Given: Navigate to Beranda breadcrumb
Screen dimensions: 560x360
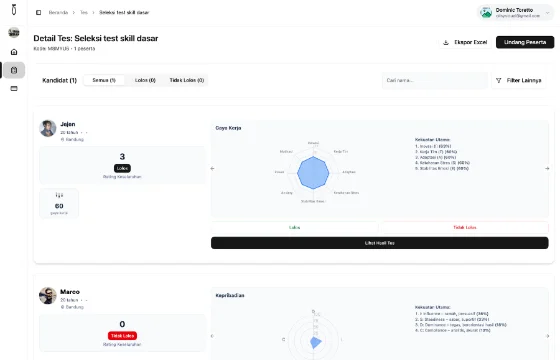Looking at the screenshot, I should 58,12.
